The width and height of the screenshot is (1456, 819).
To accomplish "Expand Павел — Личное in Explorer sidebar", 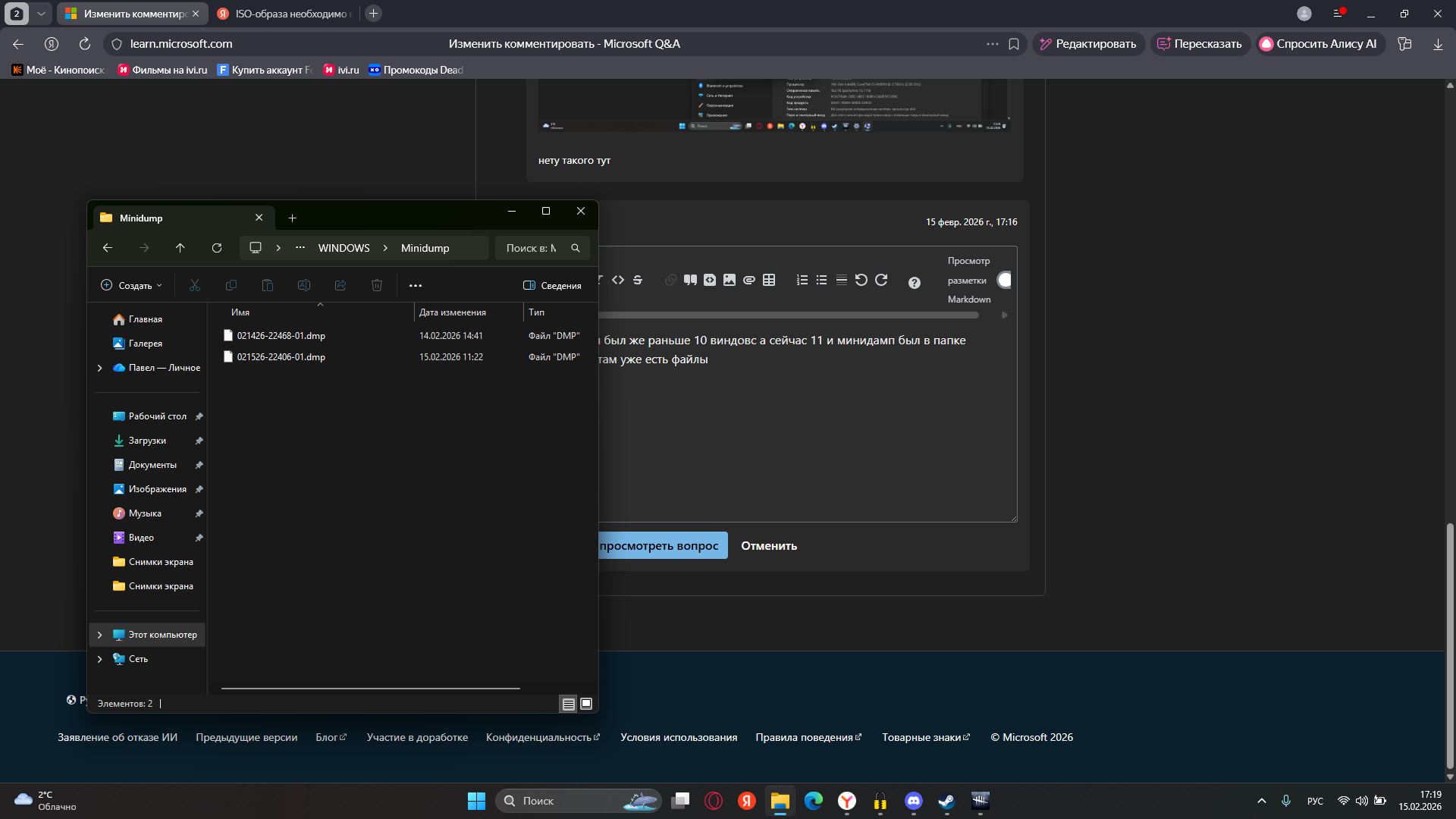I will [x=99, y=368].
